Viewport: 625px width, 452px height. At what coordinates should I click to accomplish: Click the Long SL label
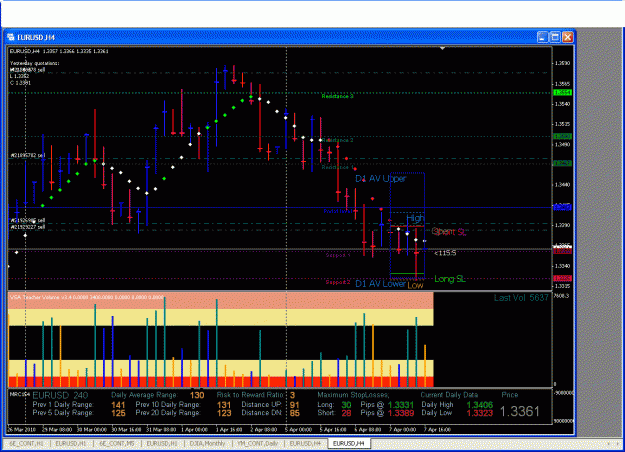(450, 279)
